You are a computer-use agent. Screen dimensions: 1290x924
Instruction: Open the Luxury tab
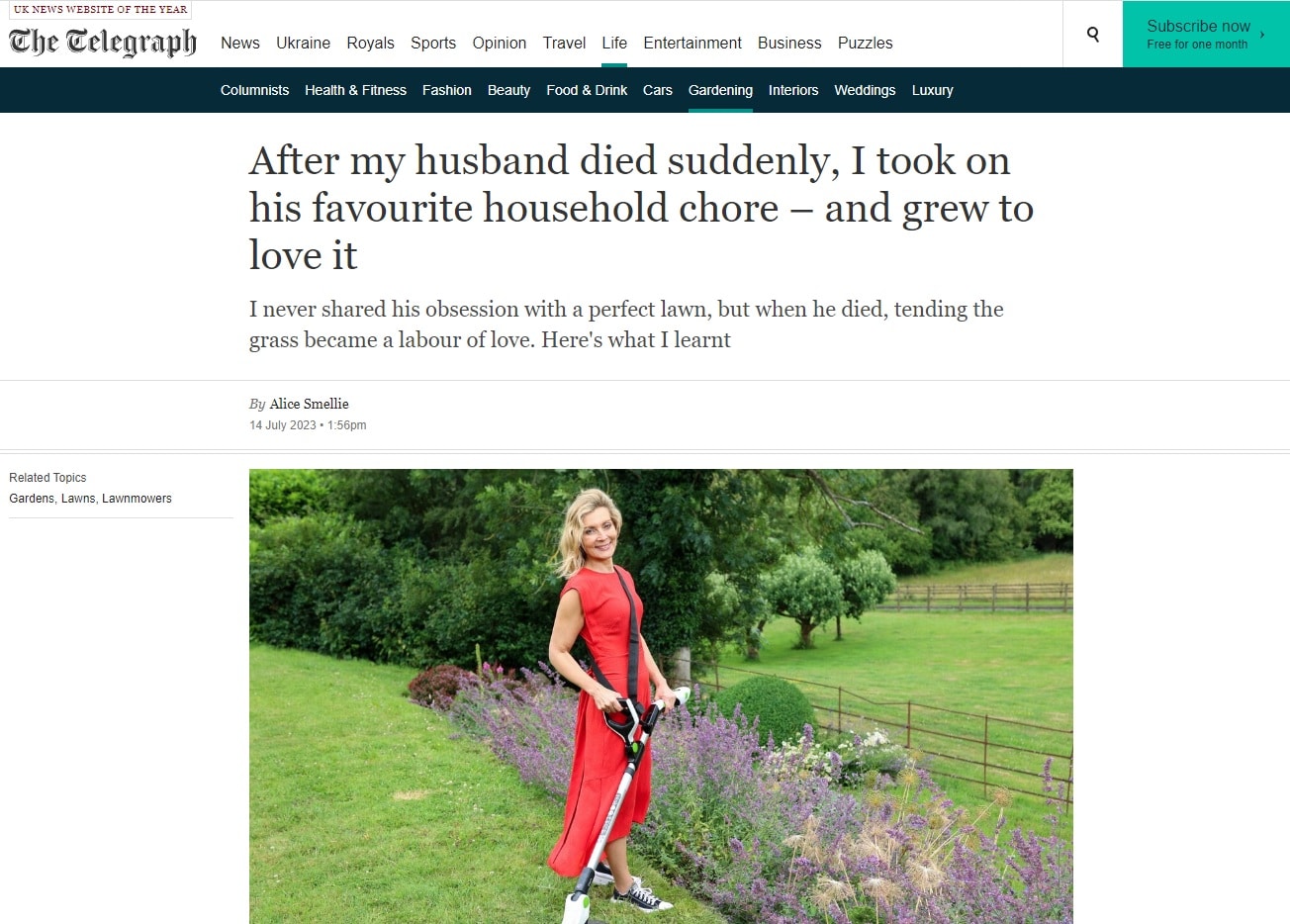[x=933, y=90]
